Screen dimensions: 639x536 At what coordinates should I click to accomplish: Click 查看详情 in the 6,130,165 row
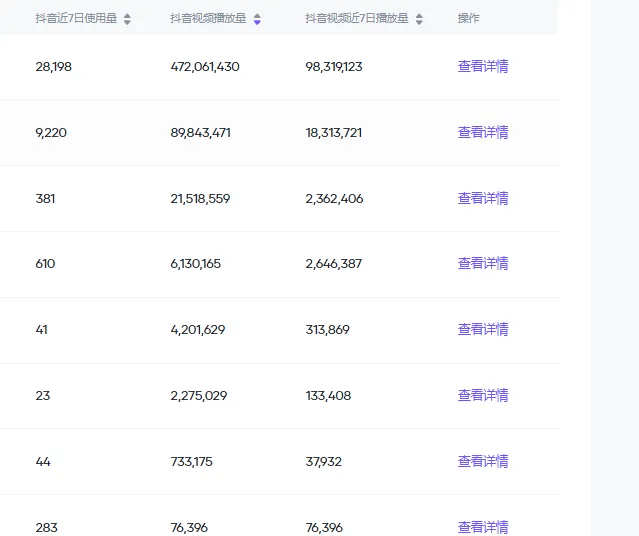pos(483,264)
